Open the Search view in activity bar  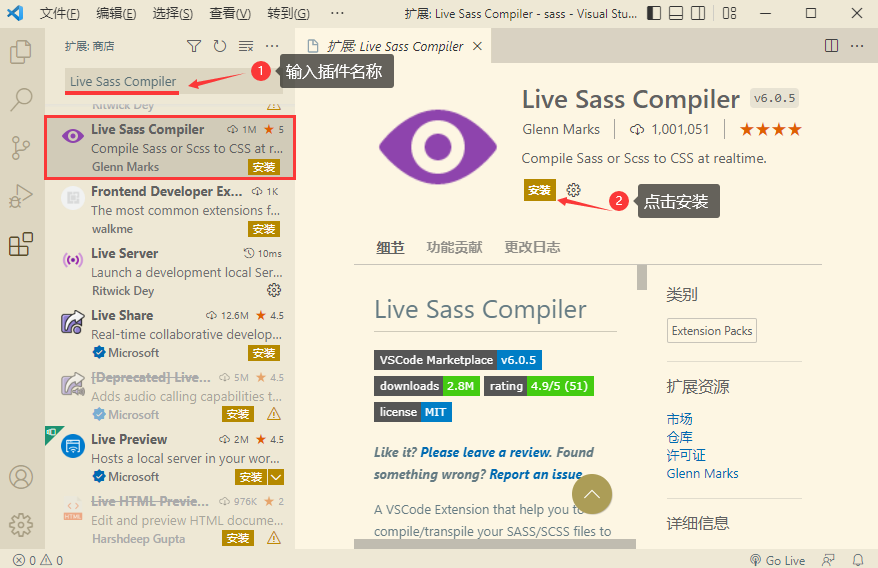21,99
